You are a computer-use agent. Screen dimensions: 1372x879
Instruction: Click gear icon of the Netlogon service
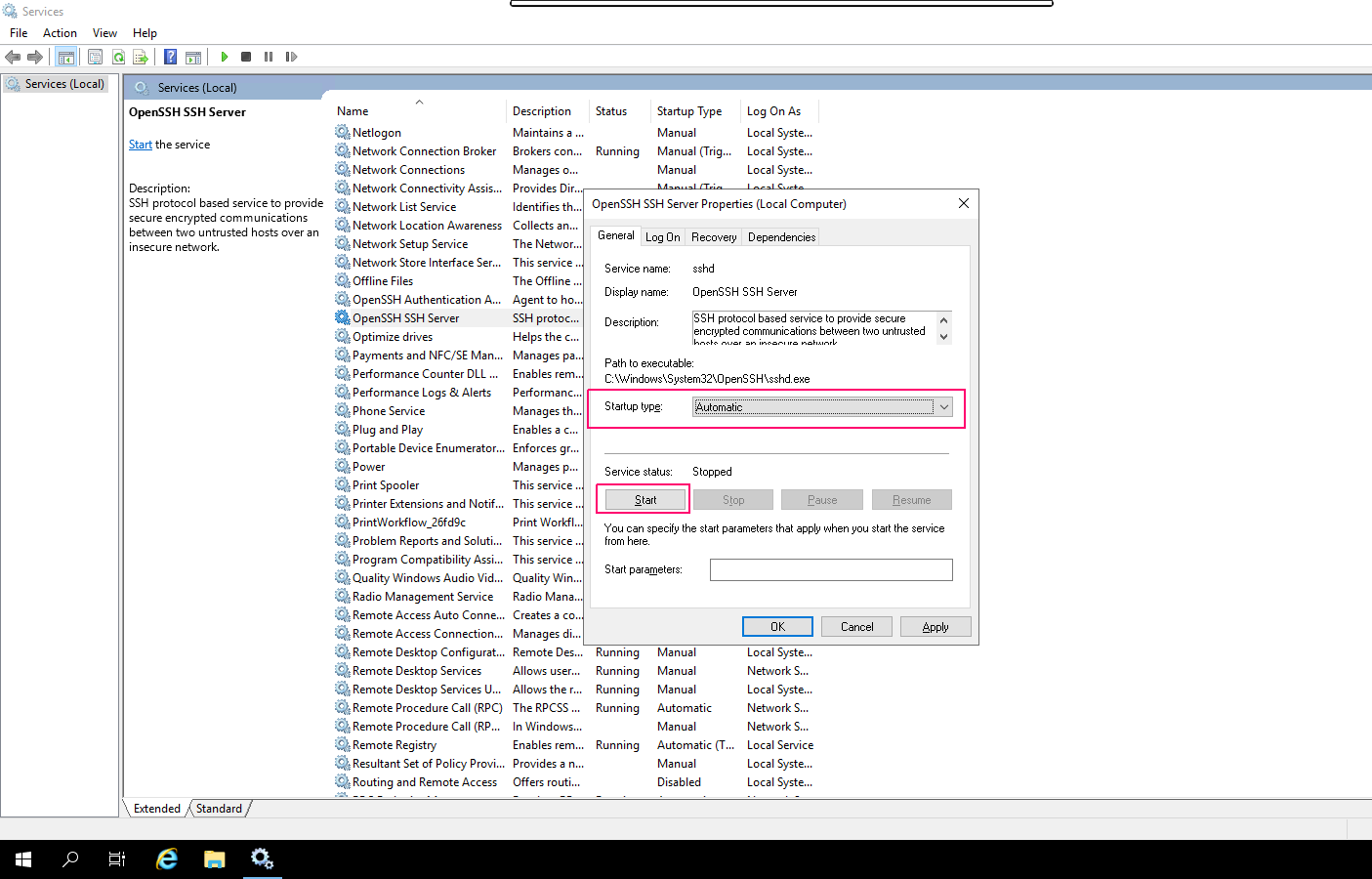click(x=342, y=132)
